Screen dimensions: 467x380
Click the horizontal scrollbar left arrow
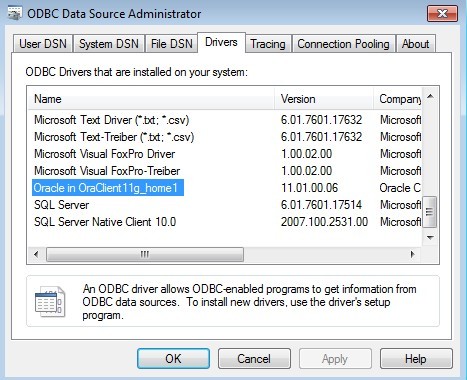click(x=36, y=255)
